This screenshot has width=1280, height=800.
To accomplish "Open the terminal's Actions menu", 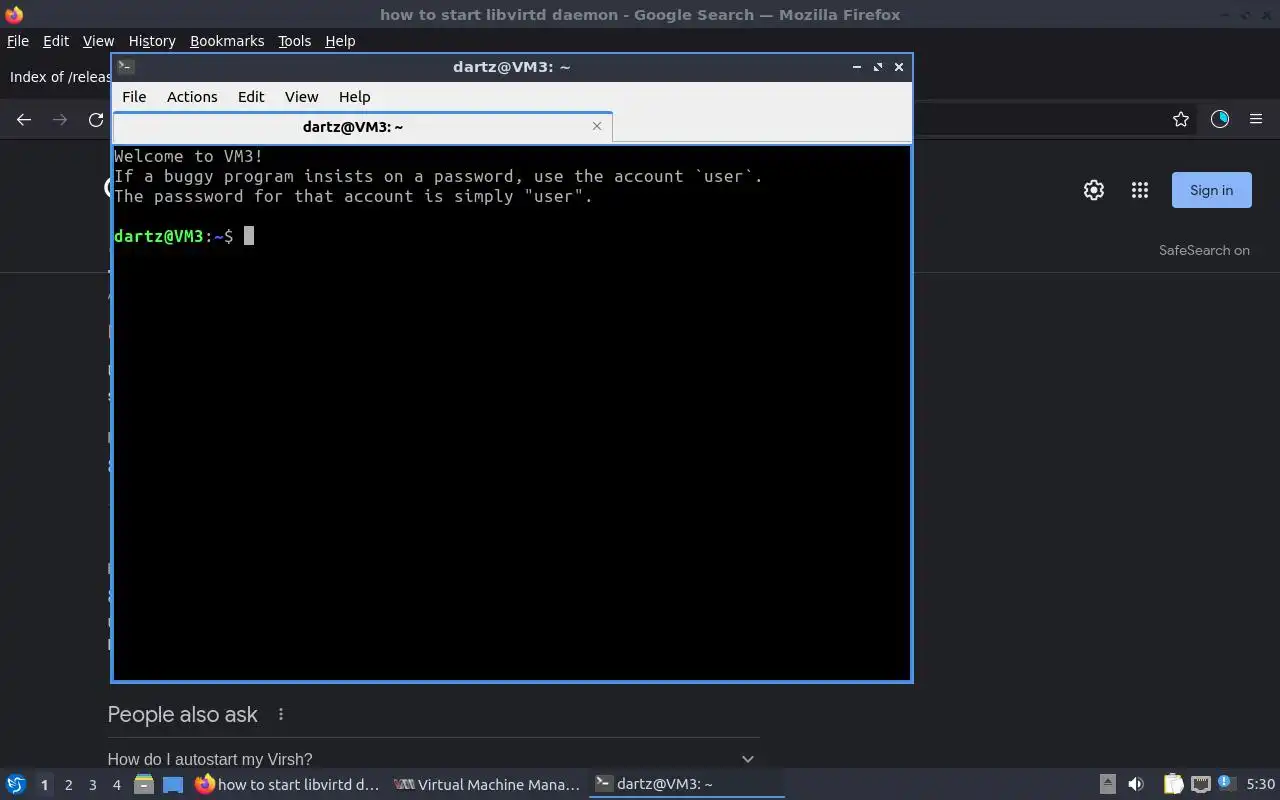I will [x=192, y=97].
